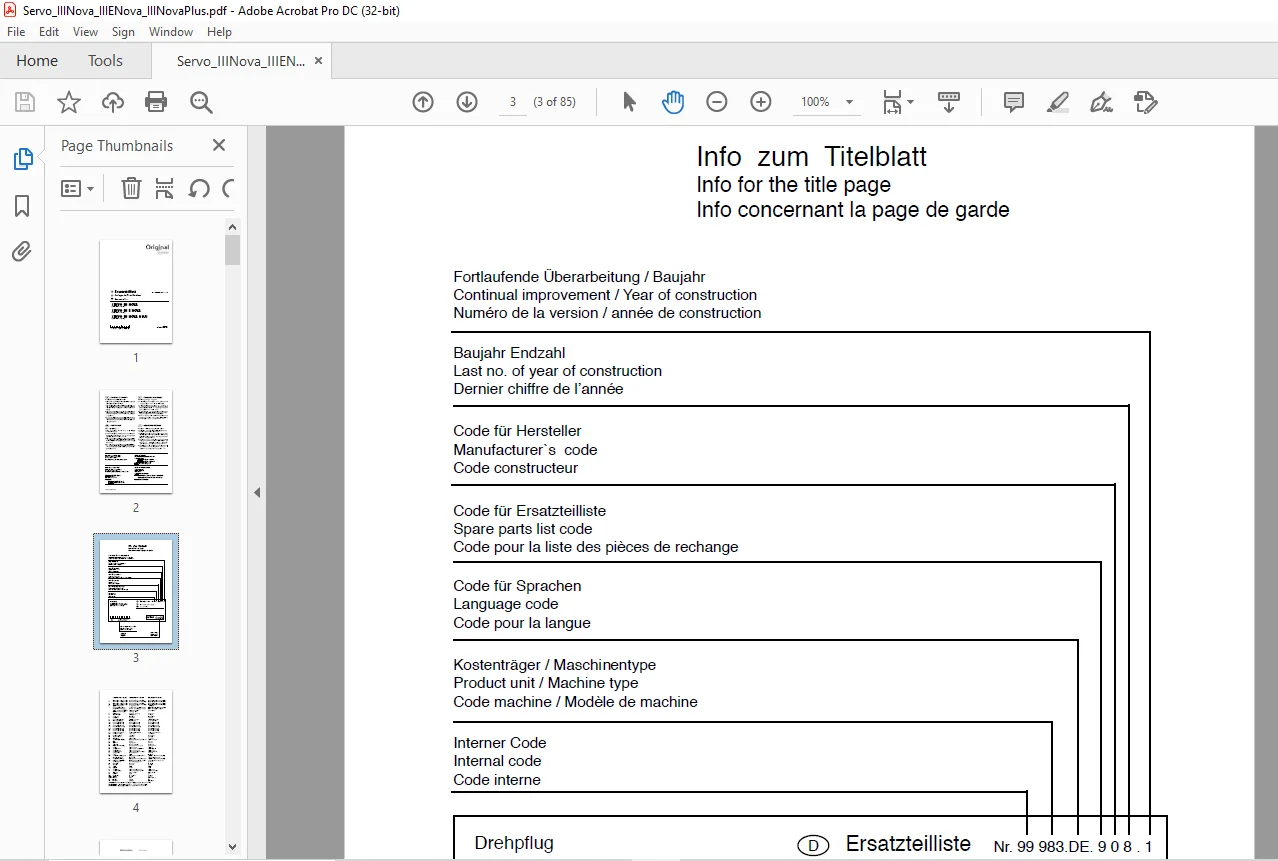Click the 'Spare parts list code' line
1278x861 pixels.
523,529
